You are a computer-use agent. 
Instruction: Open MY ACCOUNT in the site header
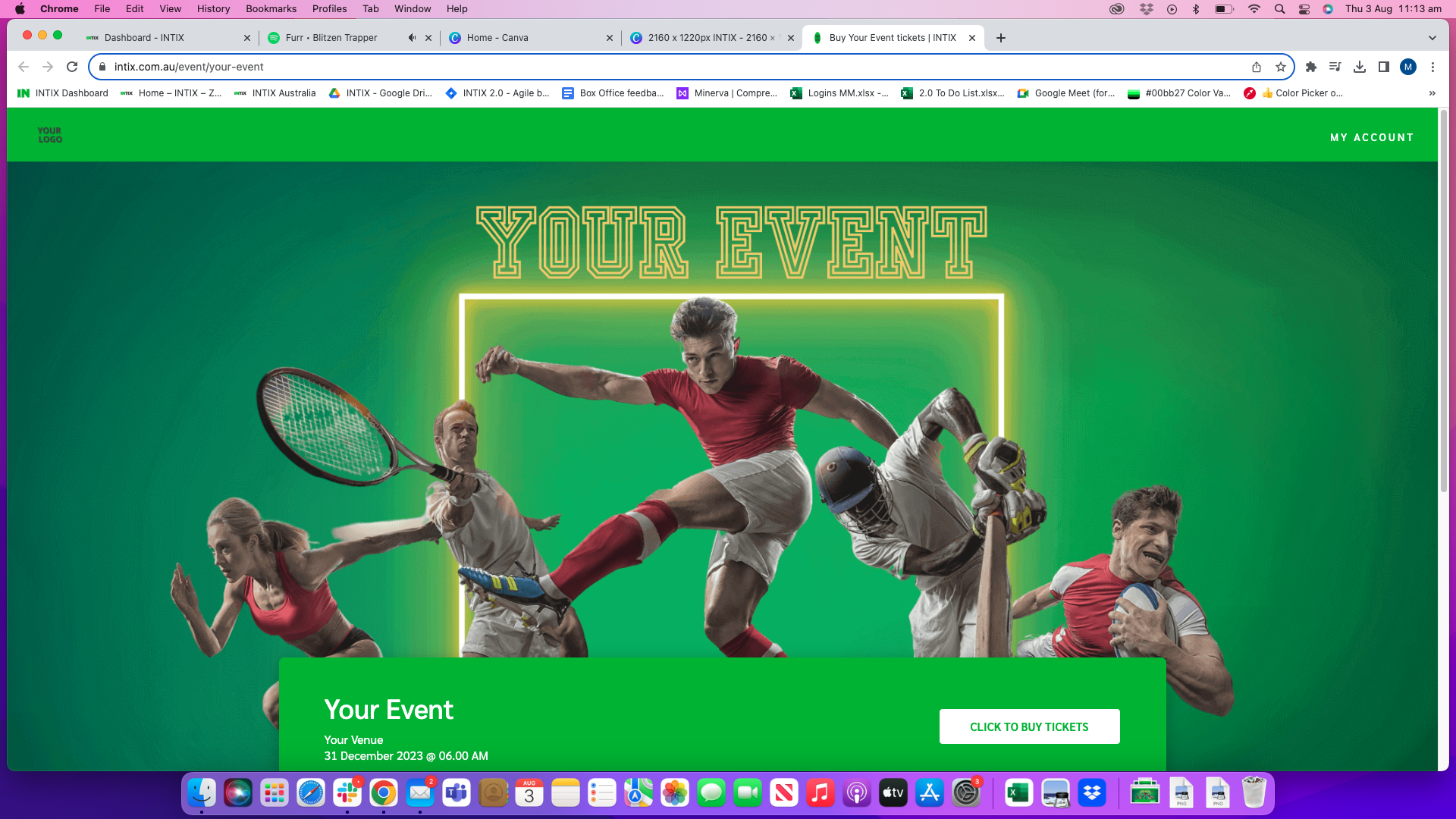1372,137
